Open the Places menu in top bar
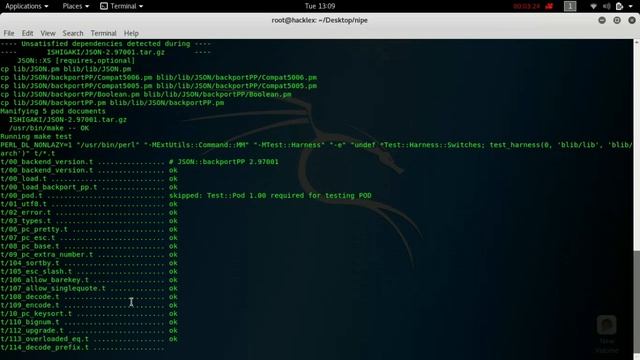The image size is (640, 360). click(x=76, y=6)
